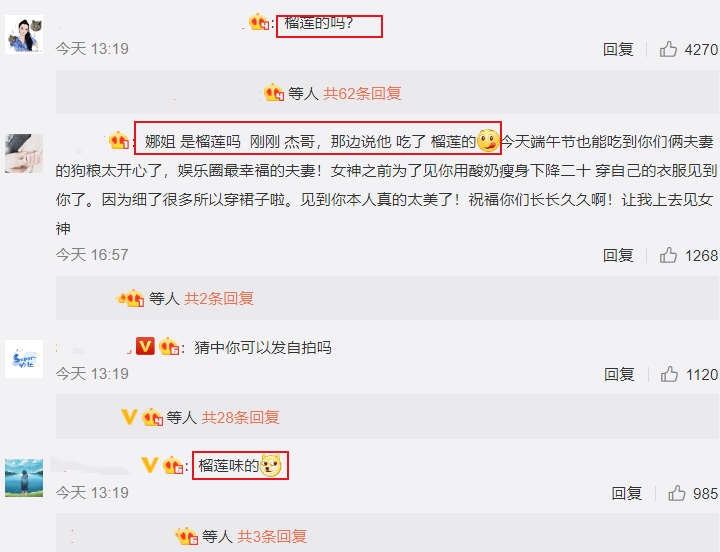Expand the 共62条回复 reply thread
This screenshot has height=552, width=720.
362,94
